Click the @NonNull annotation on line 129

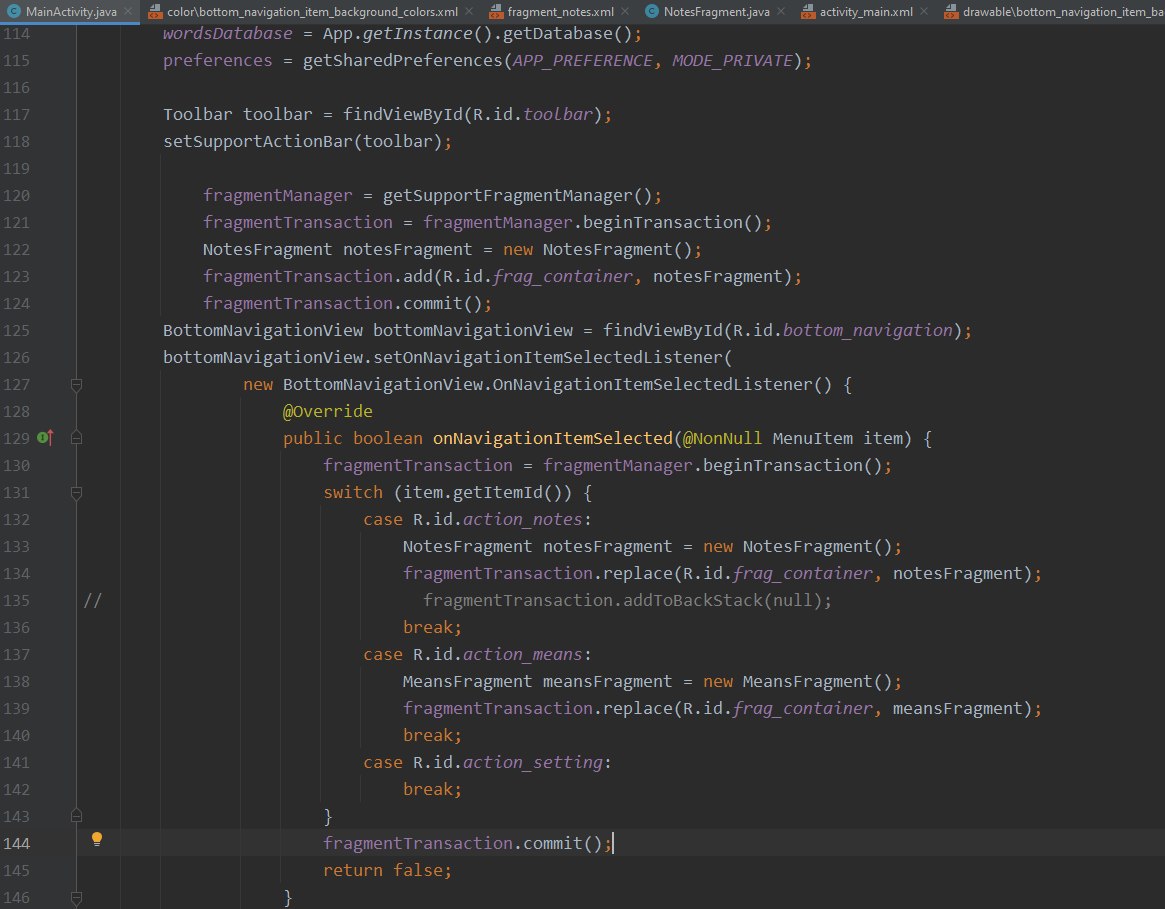point(722,439)
